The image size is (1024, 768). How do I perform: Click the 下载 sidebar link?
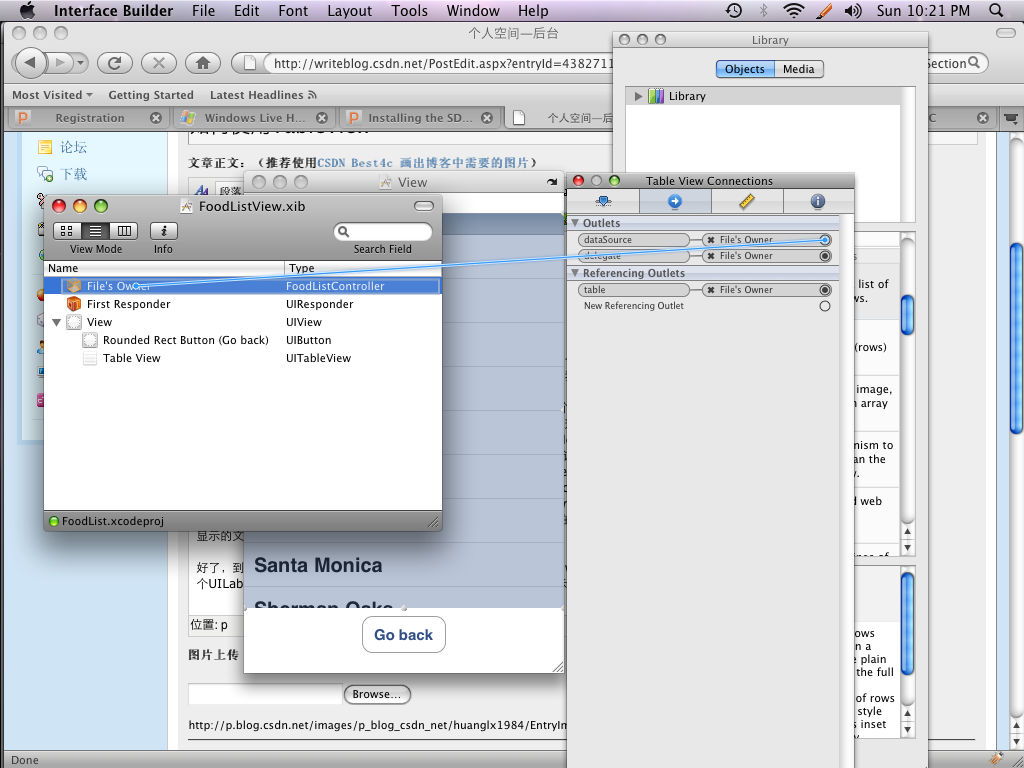(73, 174)
